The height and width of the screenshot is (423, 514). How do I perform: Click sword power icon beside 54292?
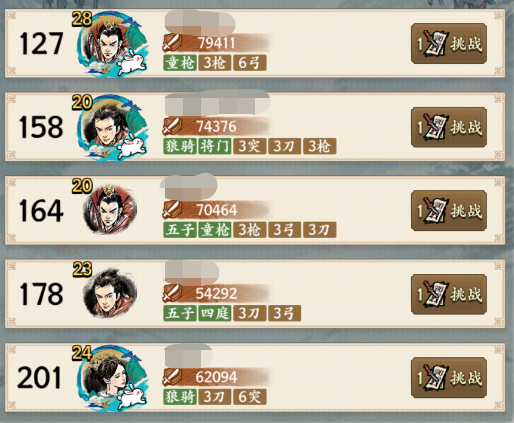[172, 293]
